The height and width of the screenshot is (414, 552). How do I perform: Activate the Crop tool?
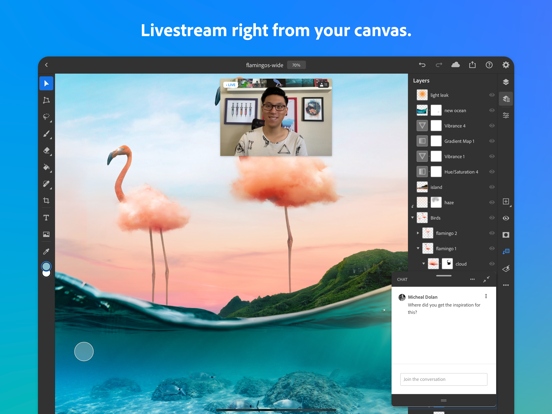click(46, 201)
